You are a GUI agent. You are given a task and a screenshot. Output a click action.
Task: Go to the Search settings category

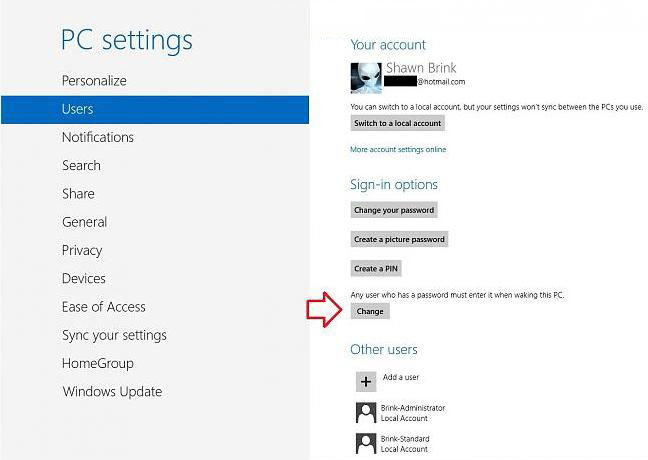pos(81,165)
